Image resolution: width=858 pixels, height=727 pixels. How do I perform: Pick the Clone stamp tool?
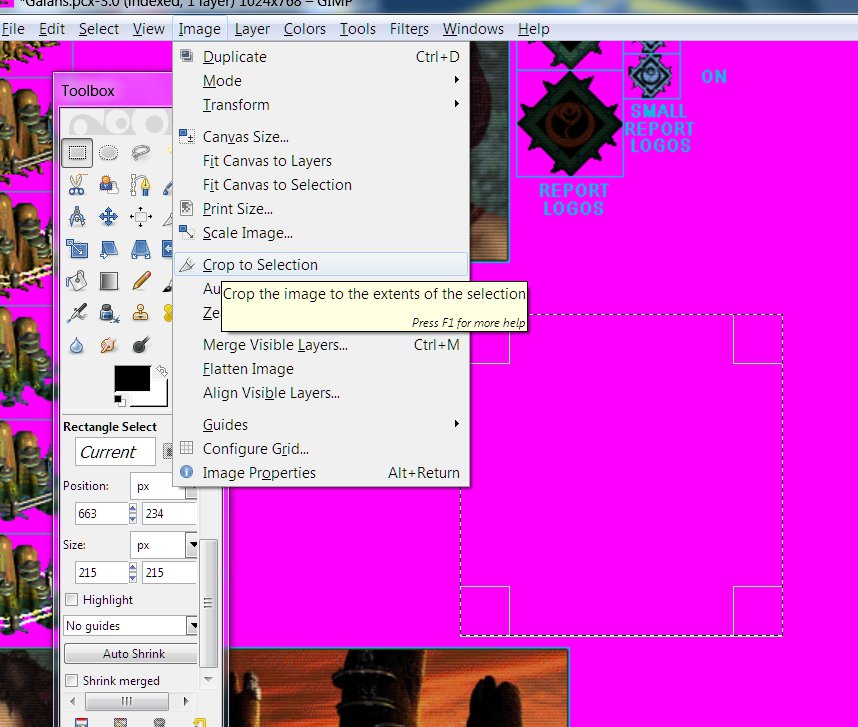click(141, 313)
